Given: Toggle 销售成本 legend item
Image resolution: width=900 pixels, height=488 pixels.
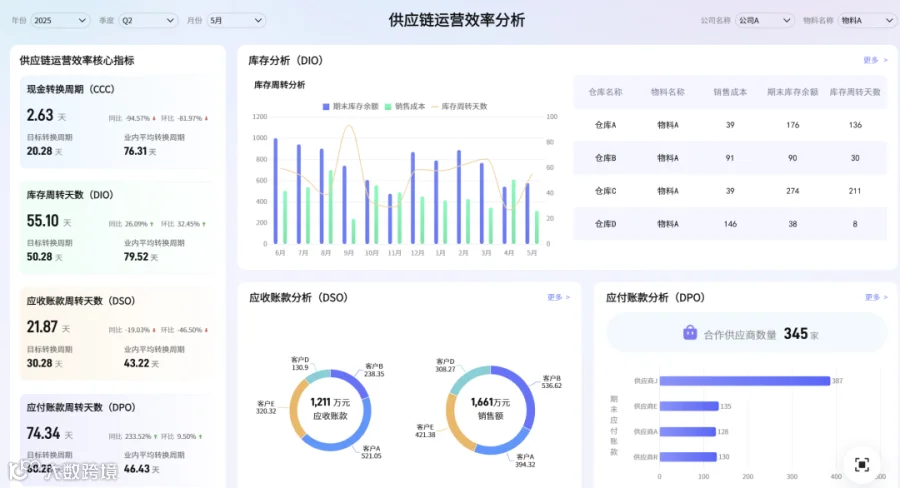Looking at the screenshot, I should pos(405,106).
